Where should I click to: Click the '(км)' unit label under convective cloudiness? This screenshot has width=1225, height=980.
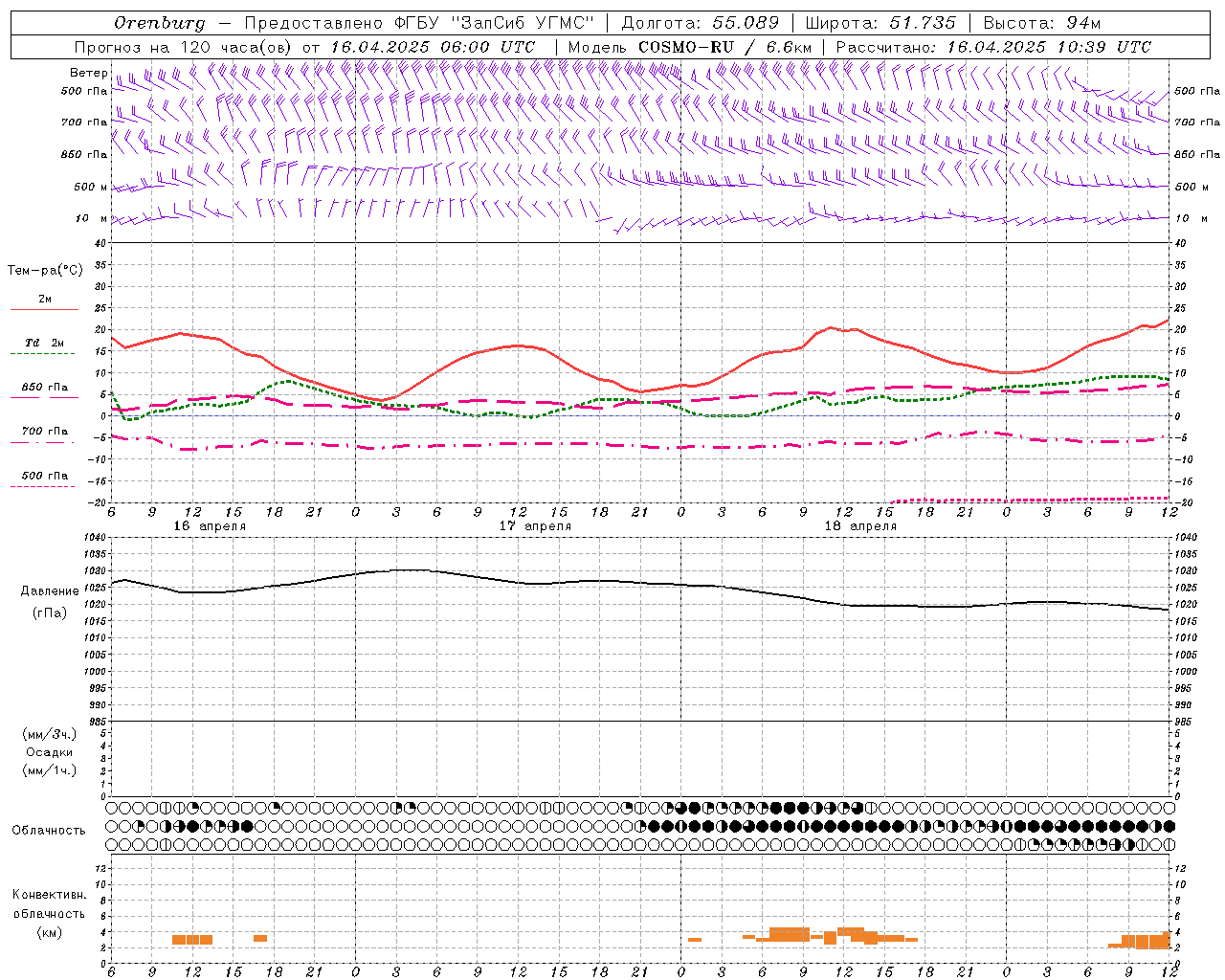click(50, 932)
